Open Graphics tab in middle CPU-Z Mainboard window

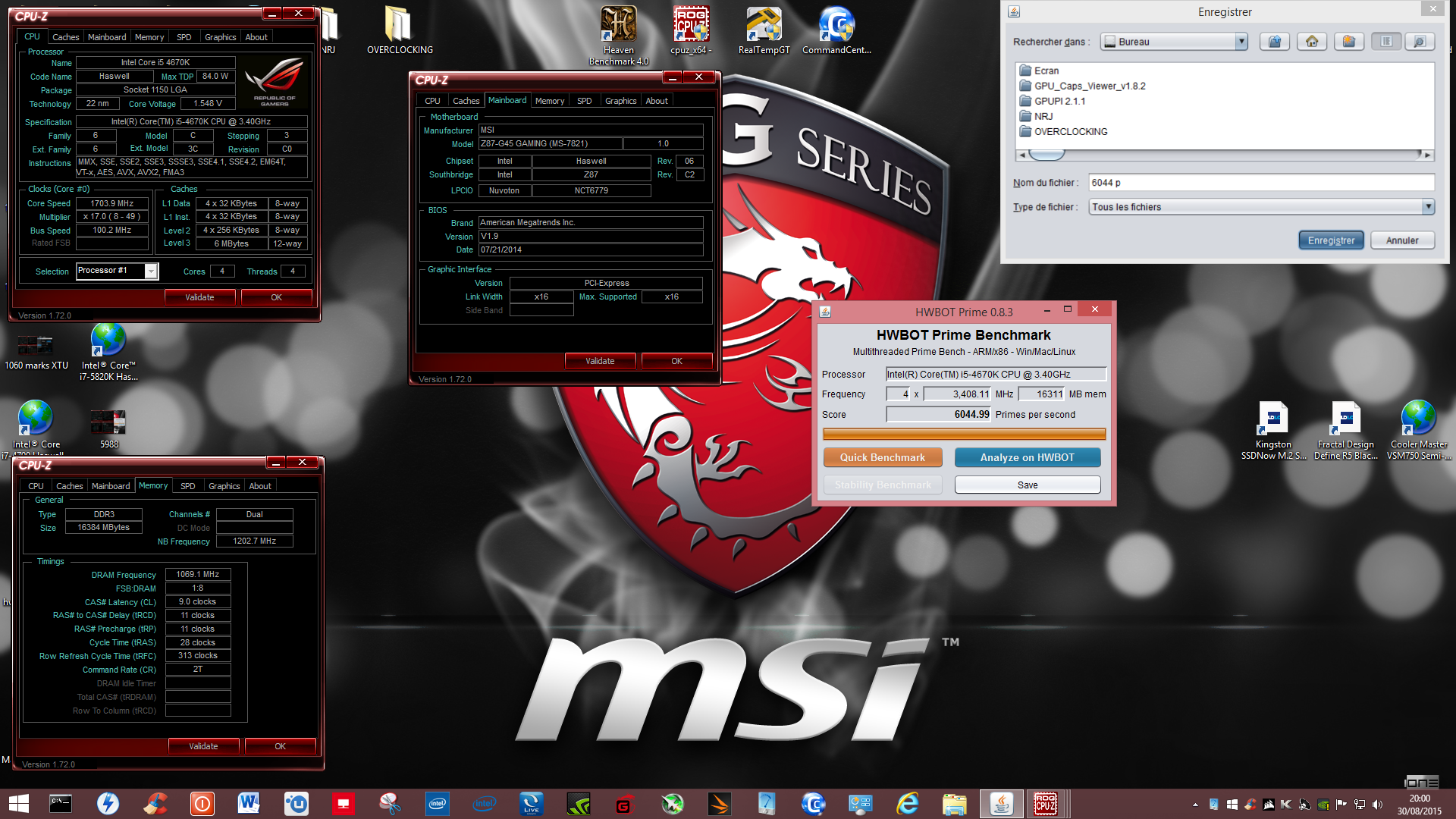620,100
